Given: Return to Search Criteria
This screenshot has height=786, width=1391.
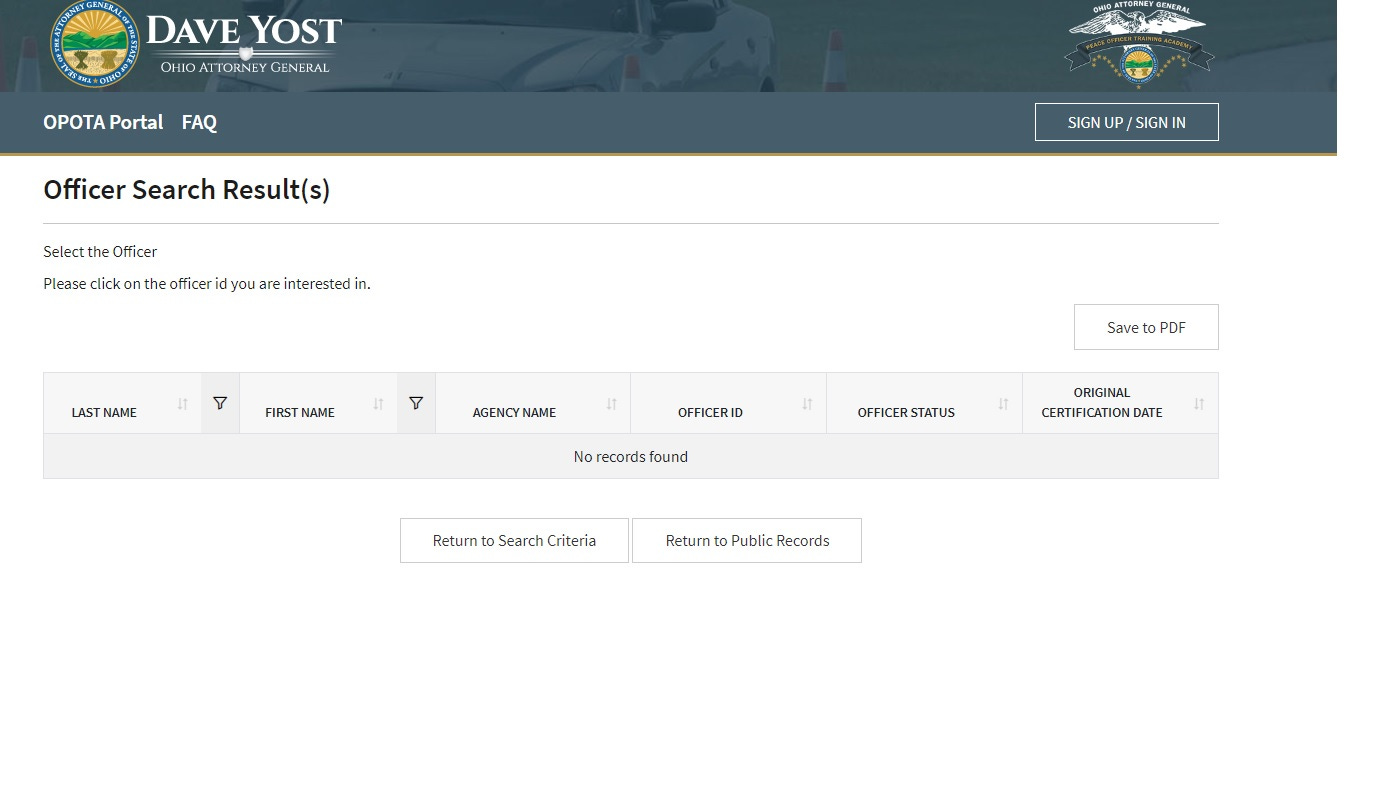Looking at the screenshot, I should 514,540.
